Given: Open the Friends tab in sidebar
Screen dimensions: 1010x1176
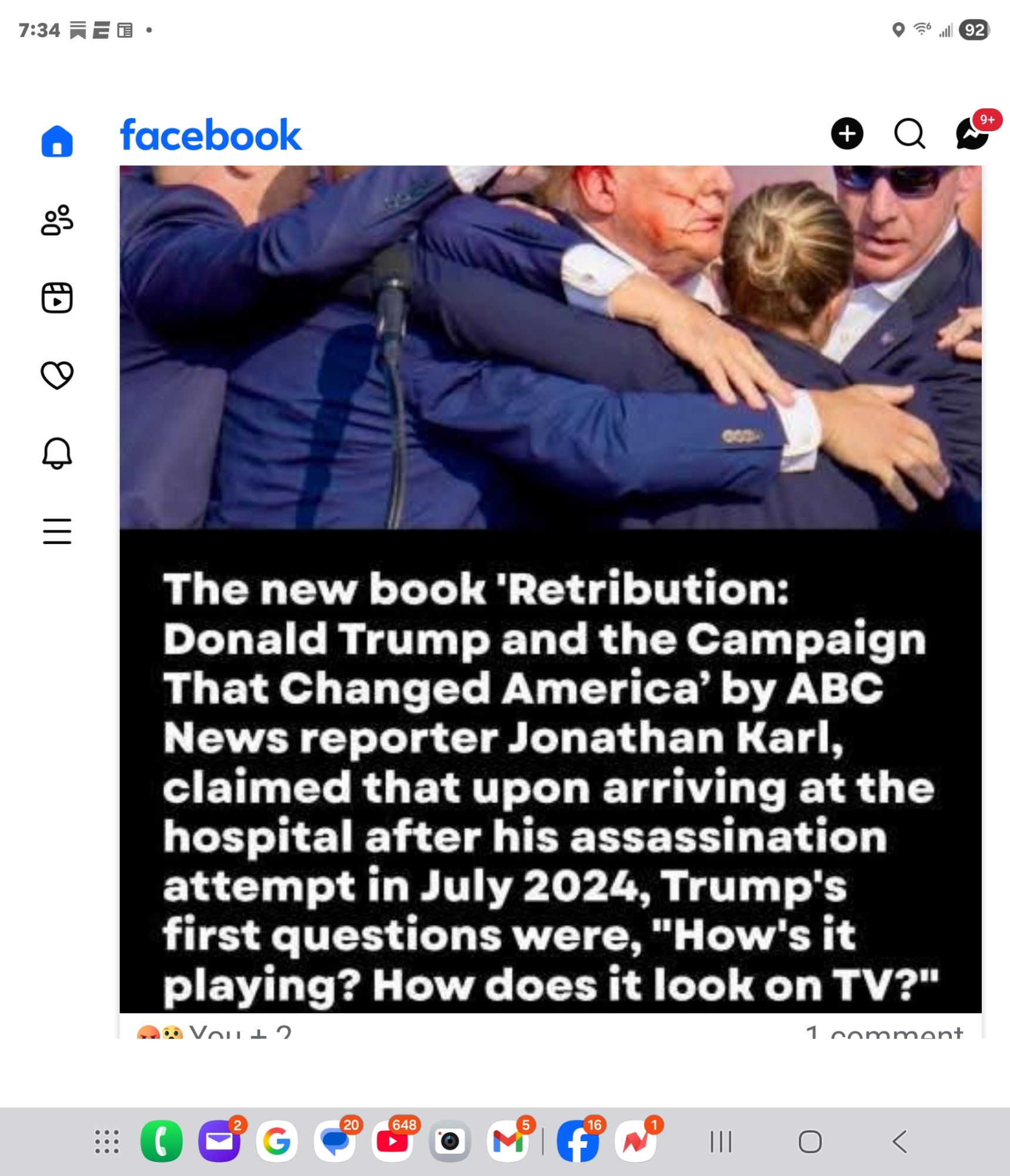Looking at the screenshot, I should click(57, 220).
